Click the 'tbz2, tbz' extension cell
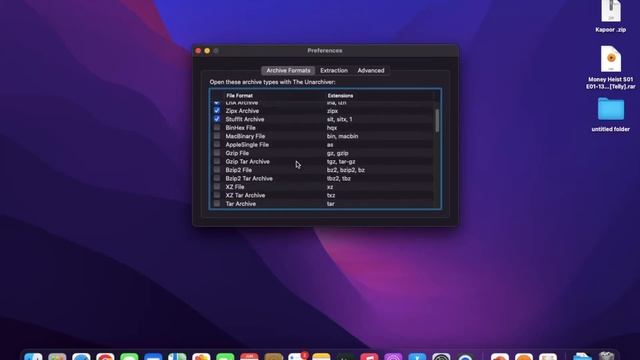Image resolution: width=640 pixels, height=360 pixels. click(x=339, y=179)
